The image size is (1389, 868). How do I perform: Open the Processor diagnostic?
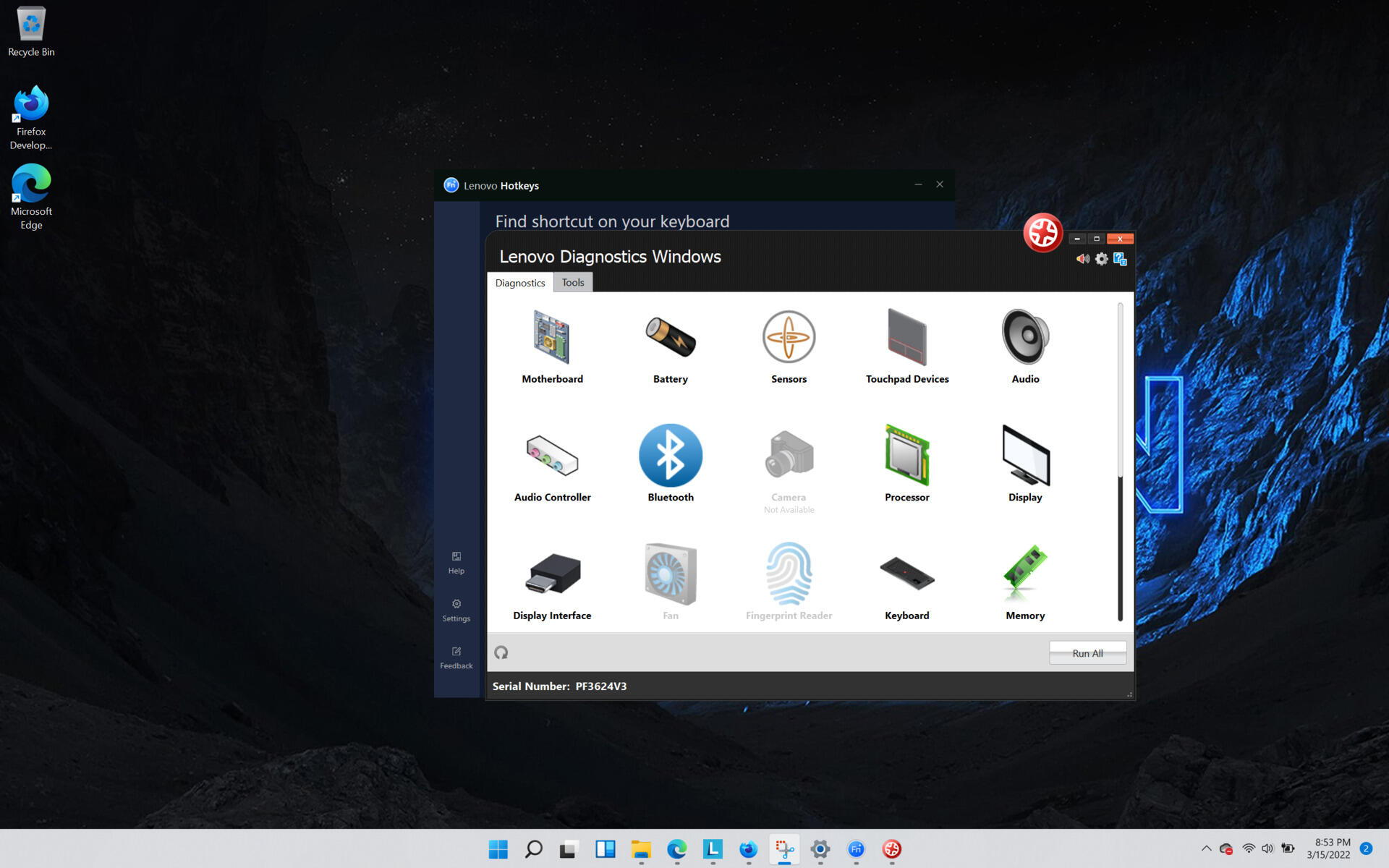tap(907, 455)
